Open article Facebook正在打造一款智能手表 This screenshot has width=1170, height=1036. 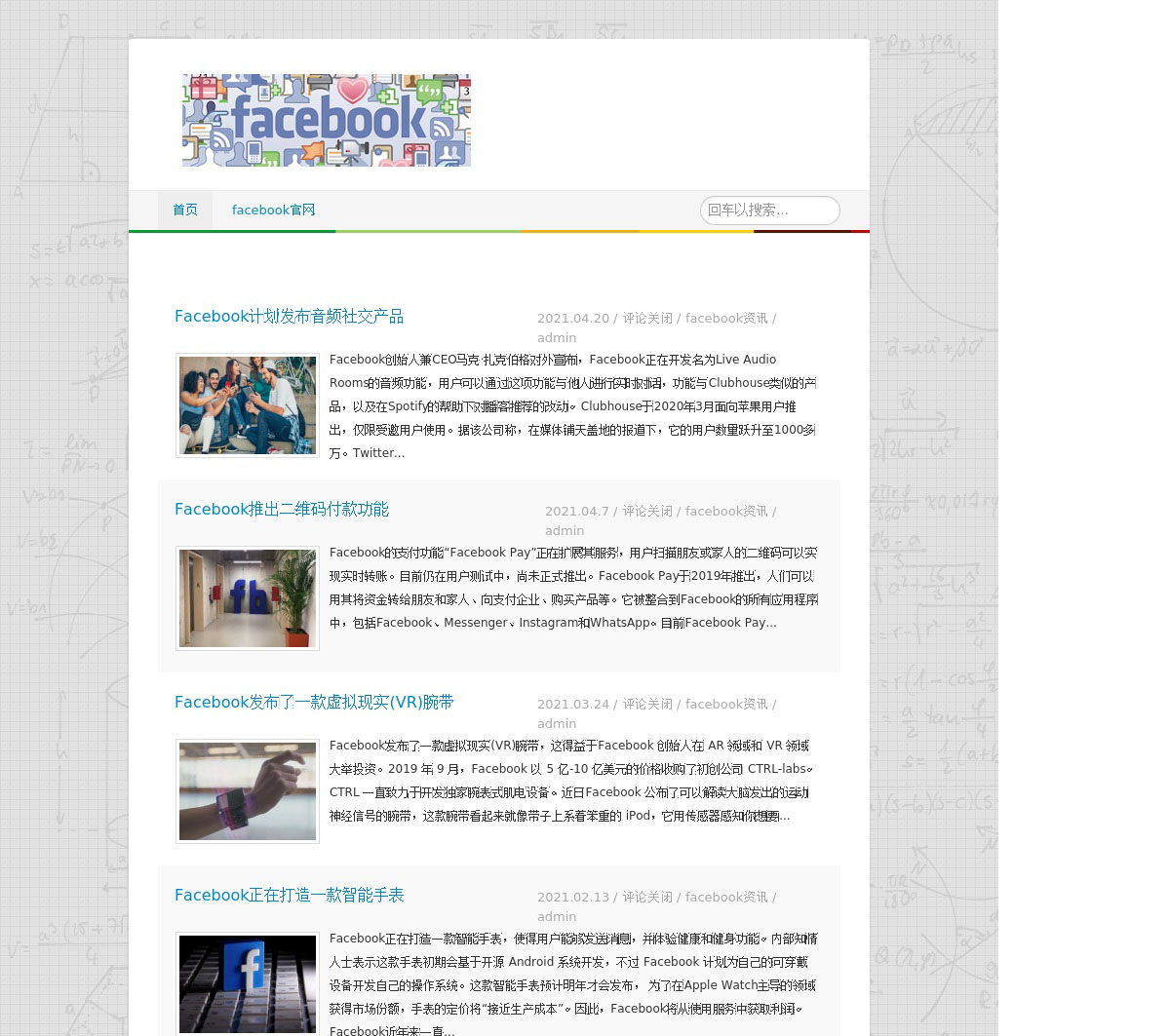[x=289, y=895]
